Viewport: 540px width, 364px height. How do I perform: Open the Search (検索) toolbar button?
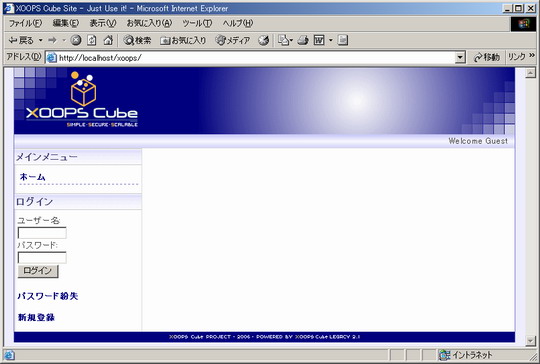coord(137,41)
